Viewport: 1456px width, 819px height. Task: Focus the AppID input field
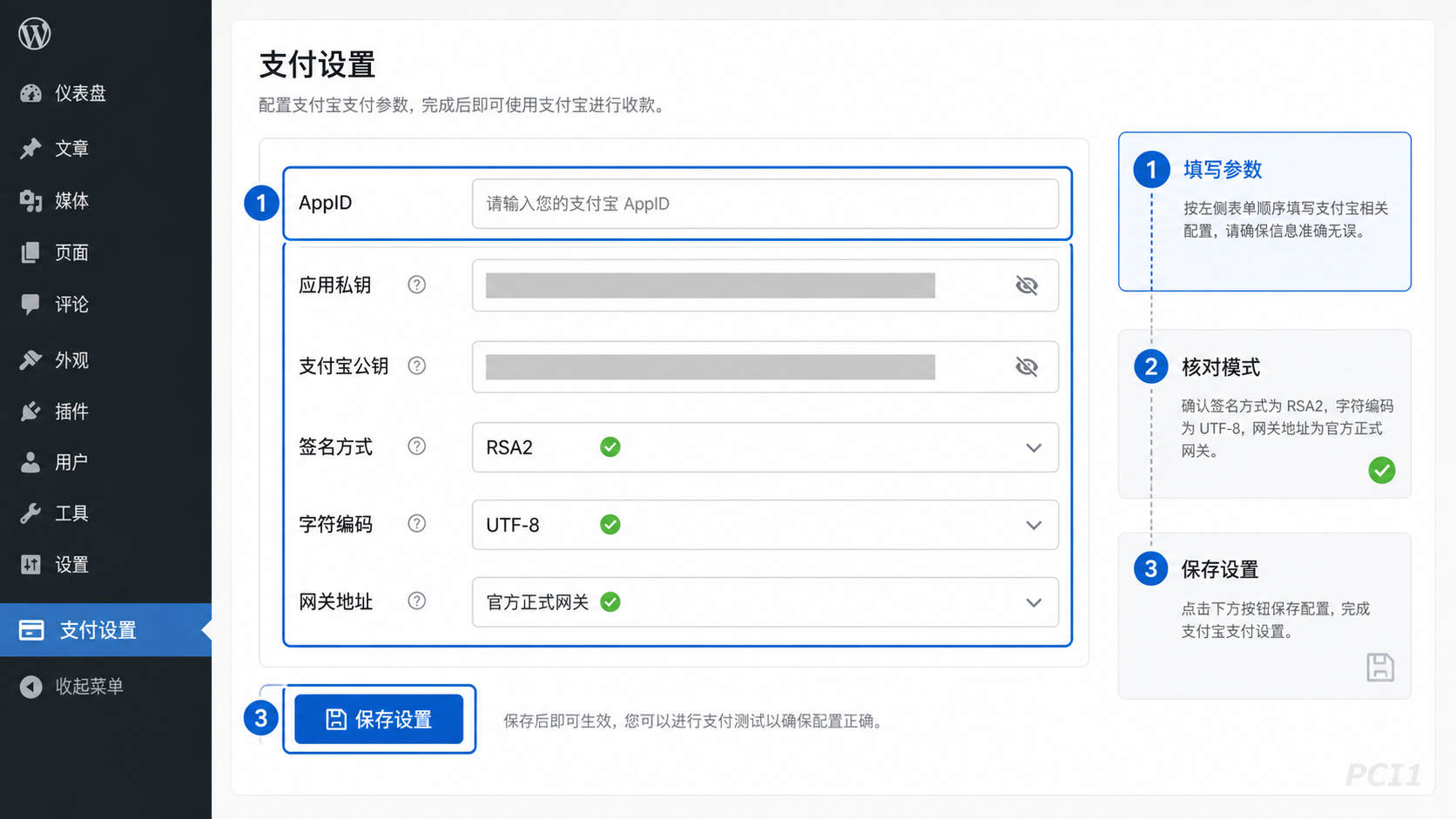[x=765, y=204]
